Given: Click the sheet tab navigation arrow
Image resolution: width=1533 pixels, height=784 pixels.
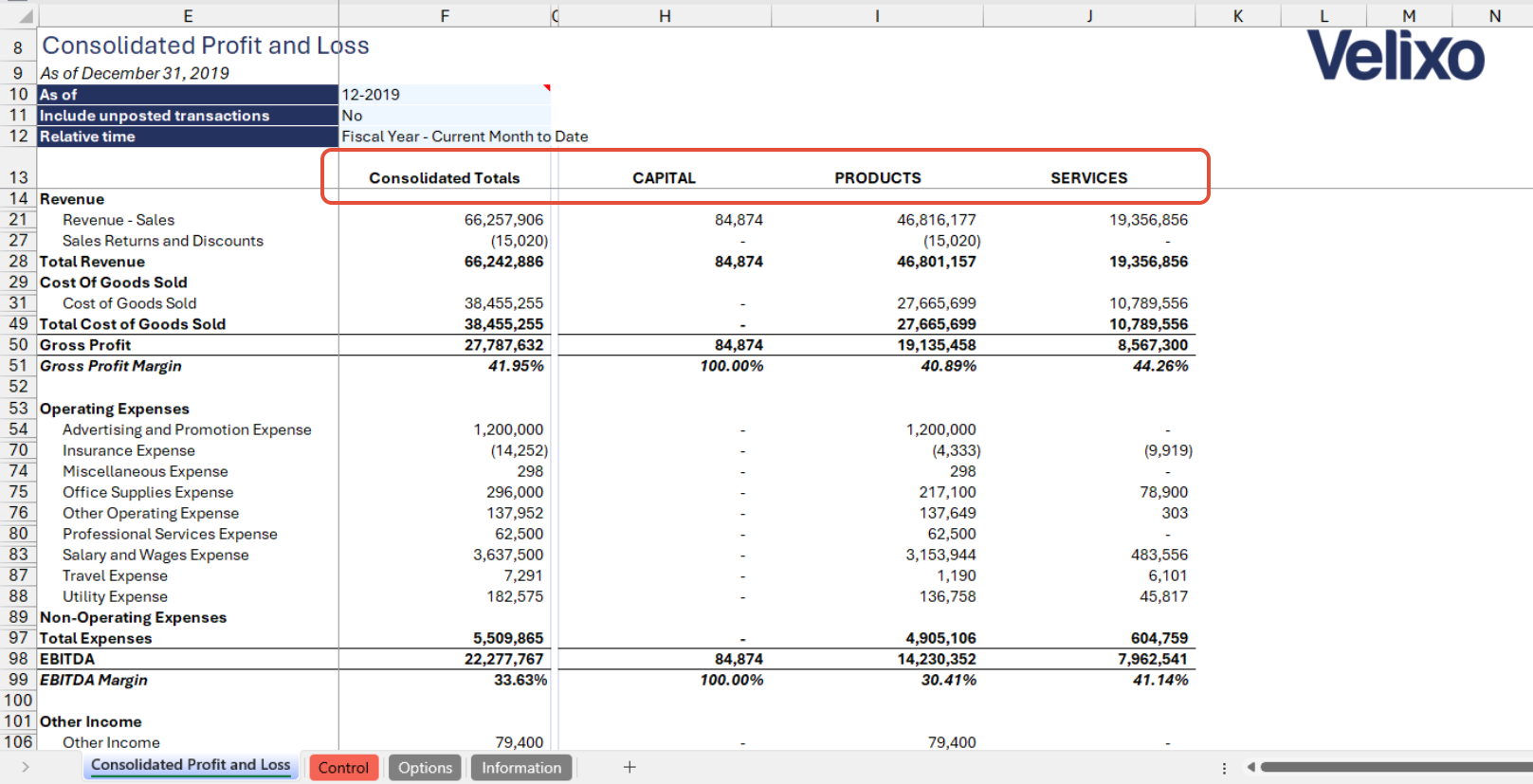Looking at the screenshot, I should pos(25,767).
